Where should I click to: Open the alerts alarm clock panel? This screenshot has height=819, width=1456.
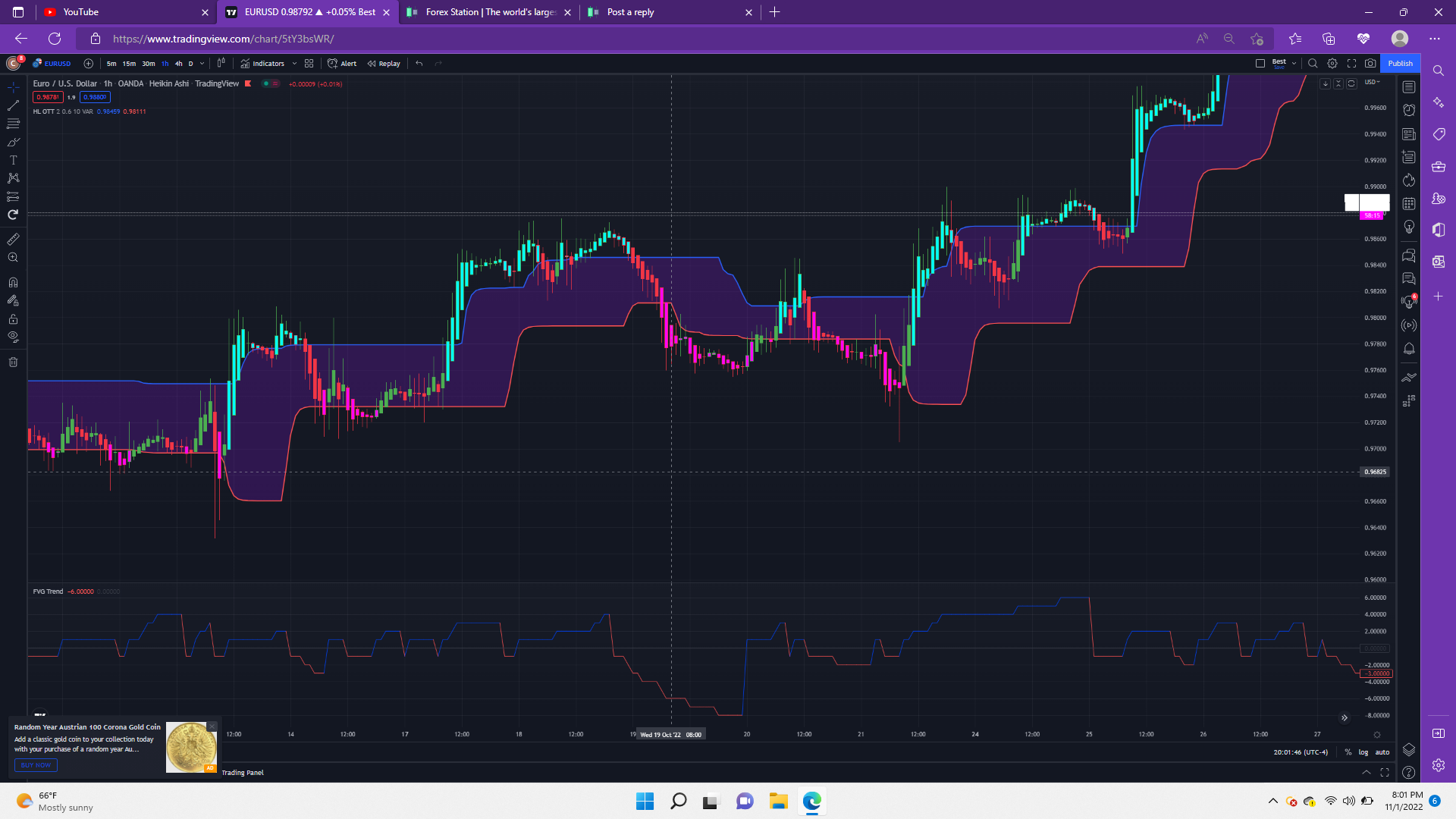click(x=1409, y=111)
